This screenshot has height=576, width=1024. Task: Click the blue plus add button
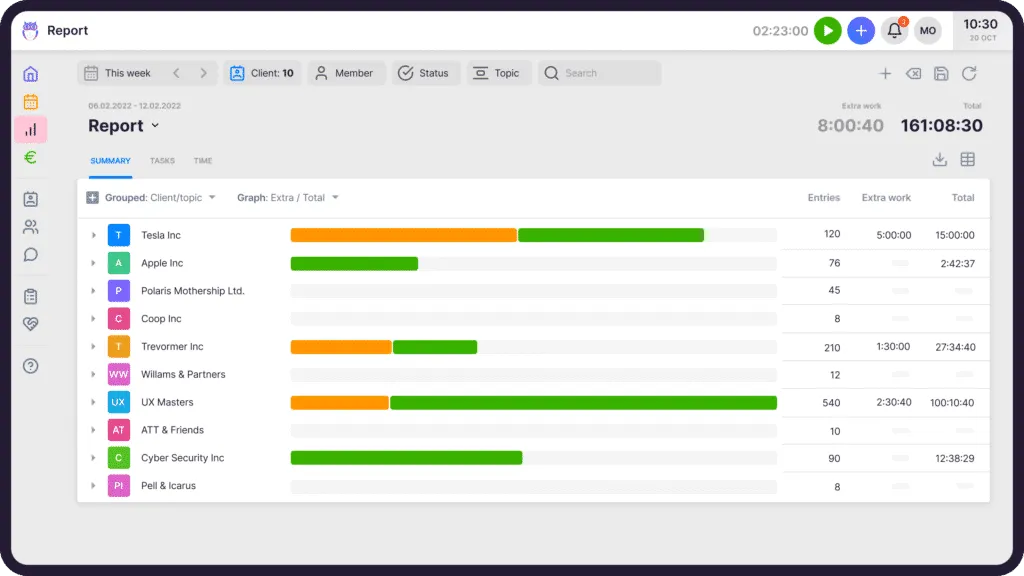click(x=860, y=31)
